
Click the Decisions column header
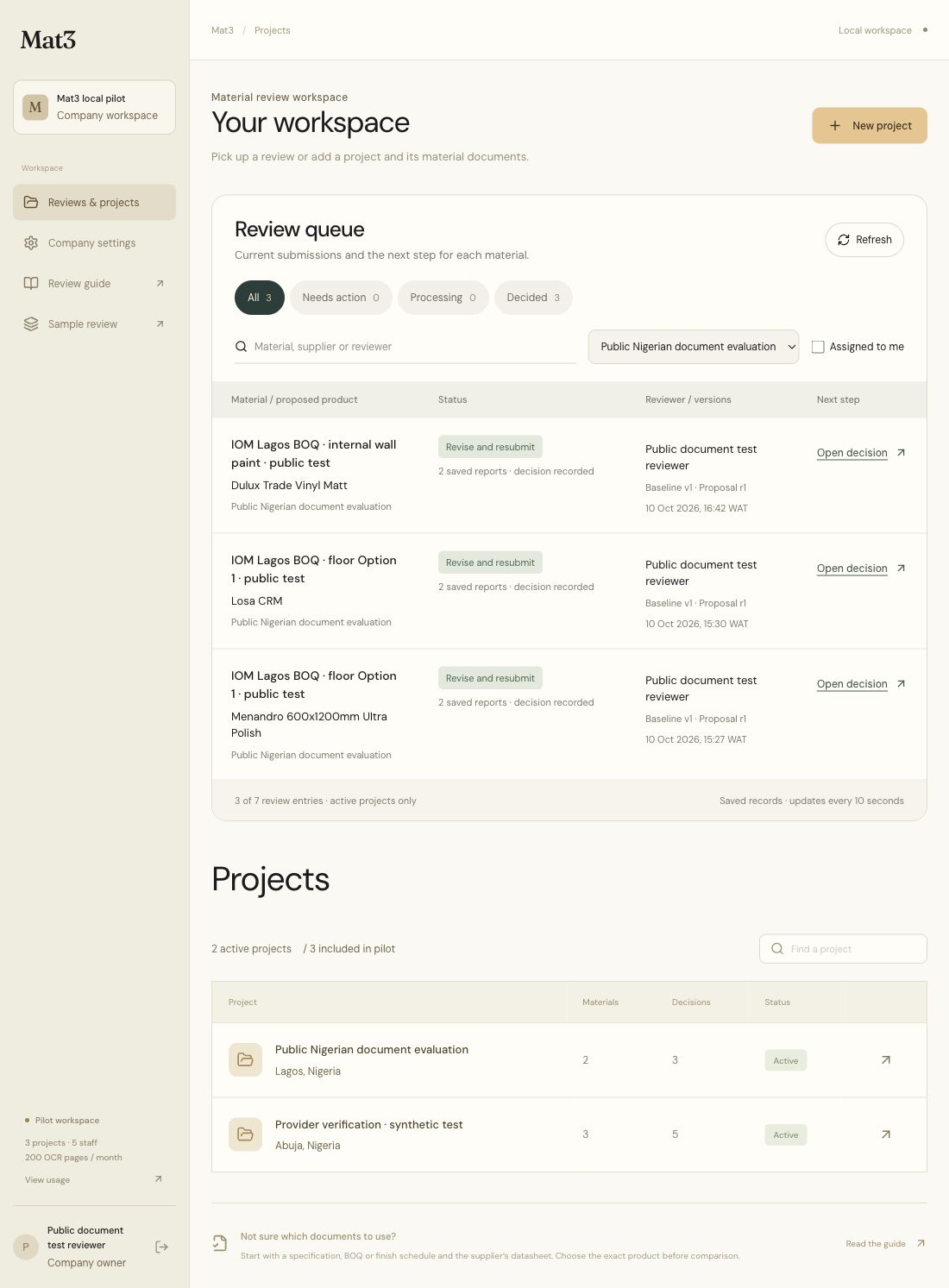(x=691, y=1002)
